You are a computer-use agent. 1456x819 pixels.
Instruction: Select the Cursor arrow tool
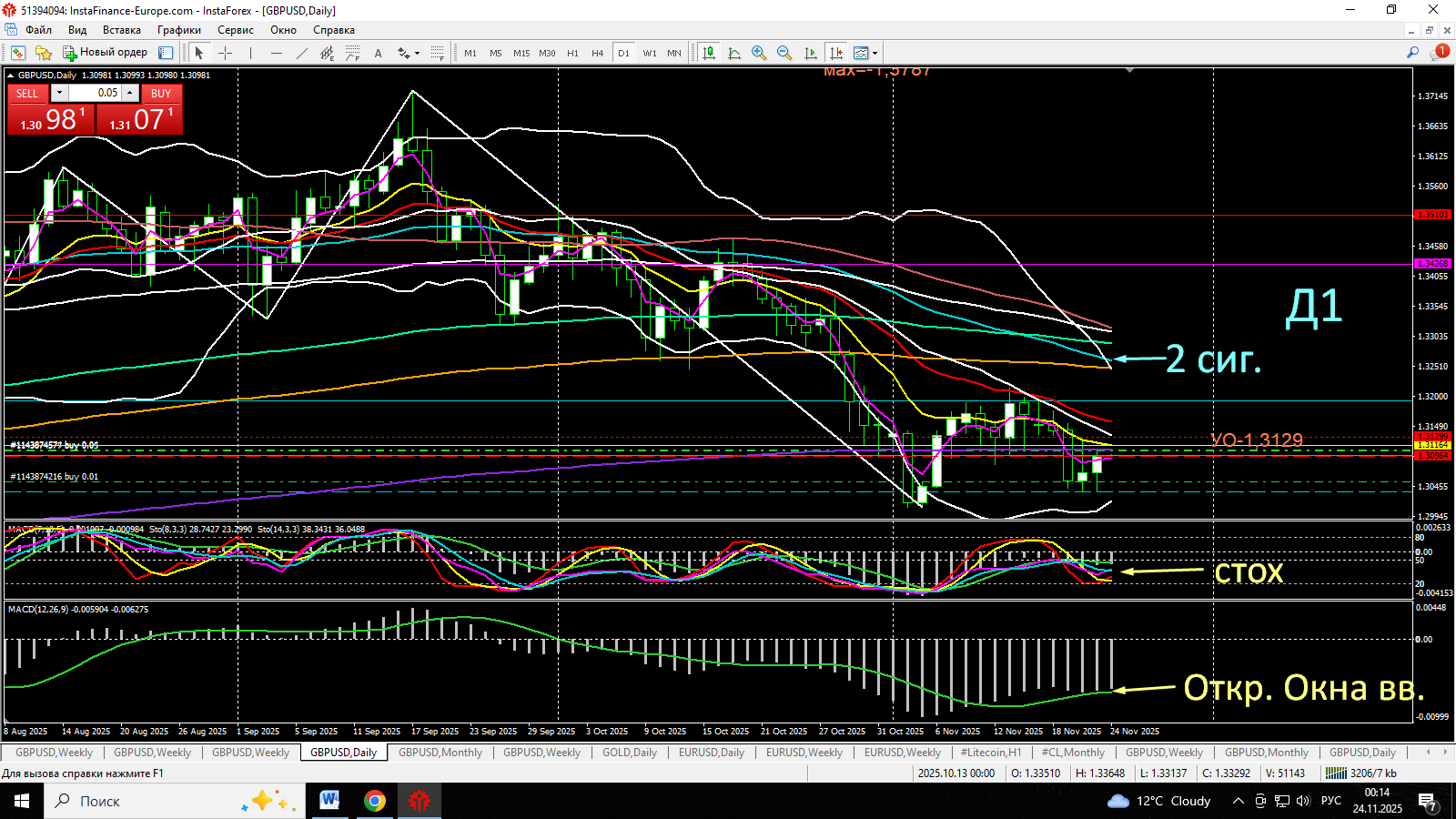click(199, 53)
